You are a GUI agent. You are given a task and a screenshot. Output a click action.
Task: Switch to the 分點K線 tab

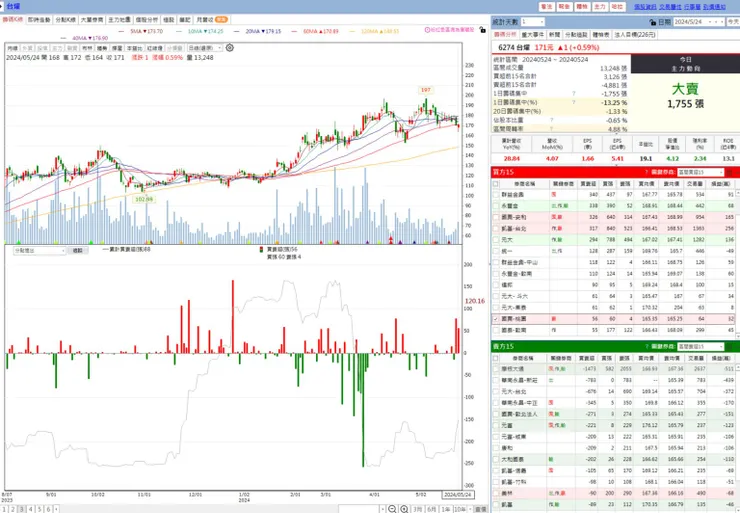coord(65,20)
